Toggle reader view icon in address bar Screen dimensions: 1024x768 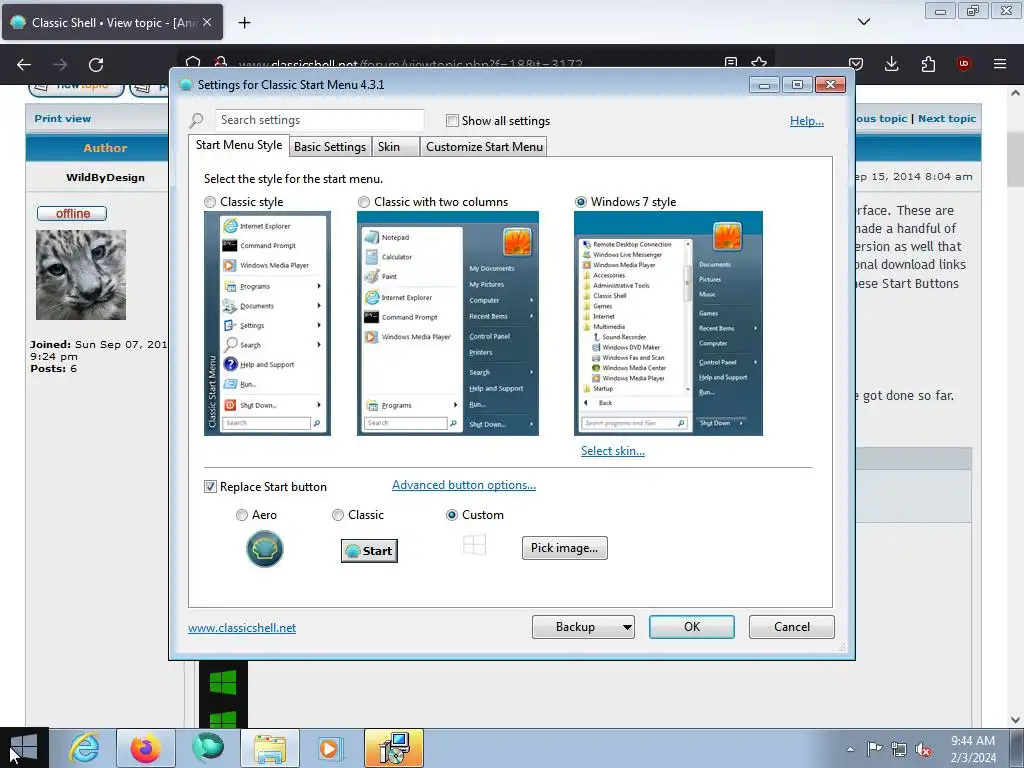[x=731, y=63]
